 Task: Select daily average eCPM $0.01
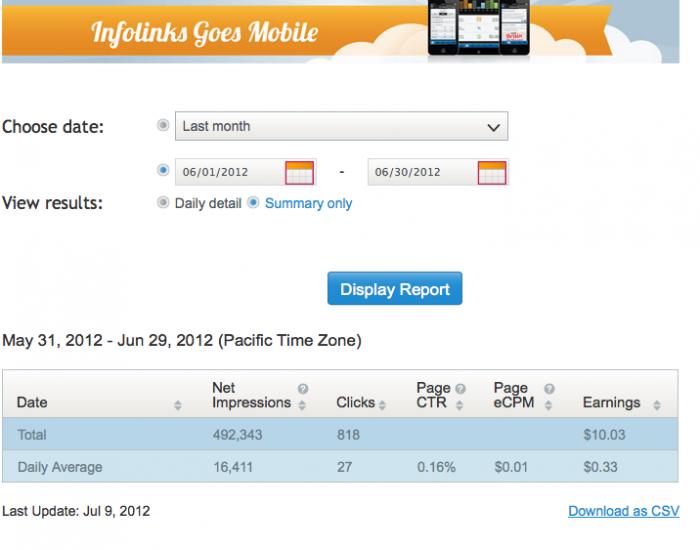pyautogui.click(x=511, y=467)
